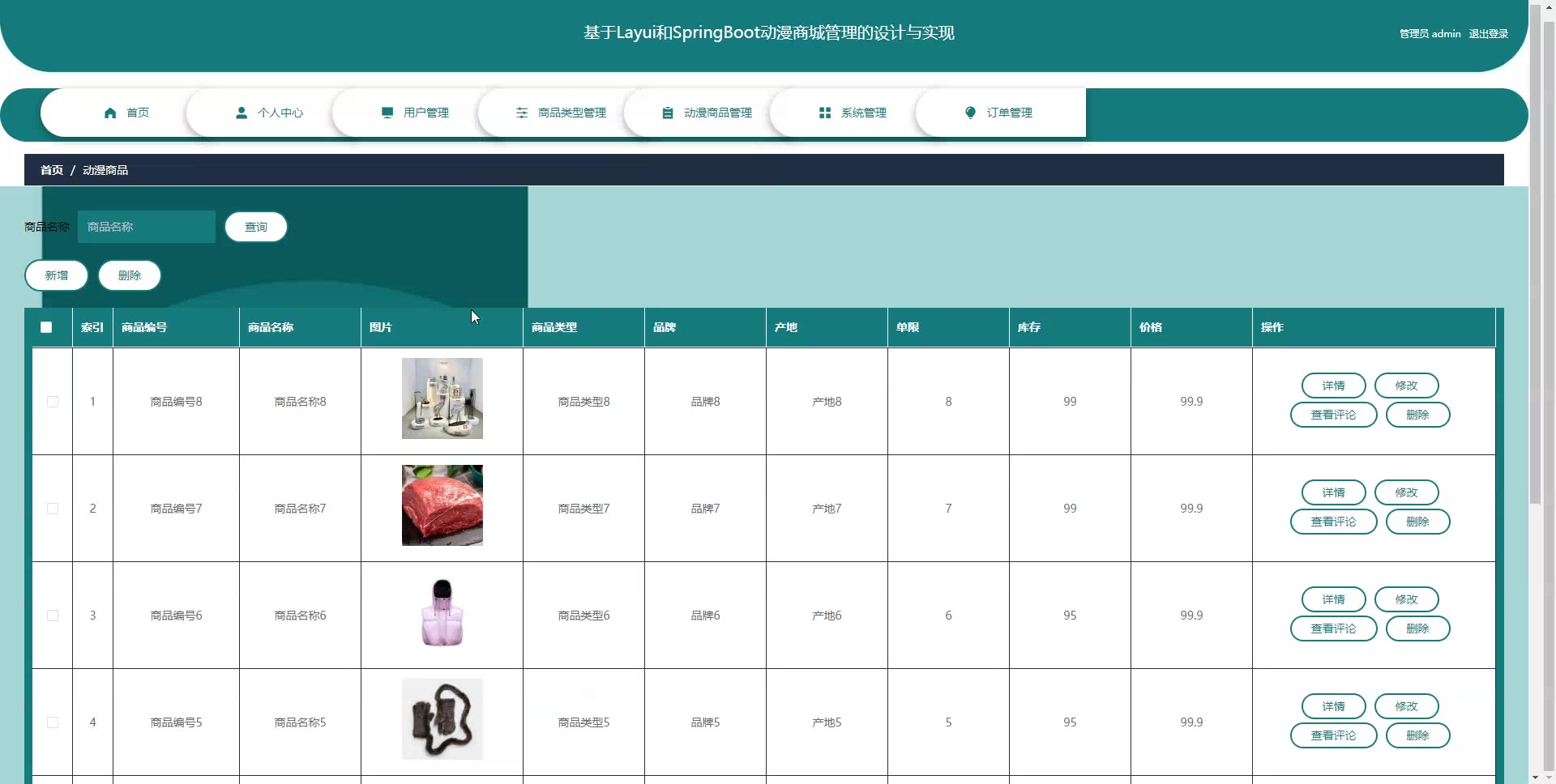Click the 商品编号5 cell
The width and height of the screenshot is (1556, 784).
[176, 722]
